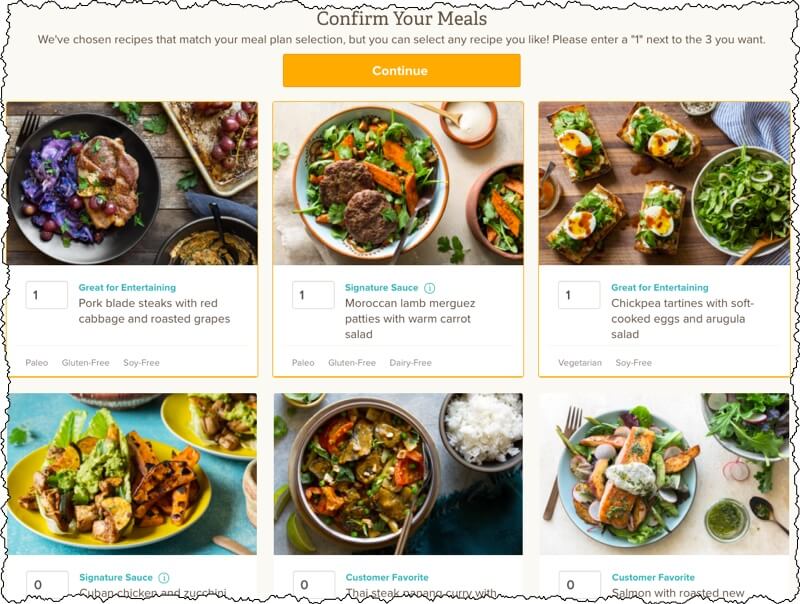This screenshot has width=800, height=604.
Task: Open the Moroccan lamb patties photo
Action: pos(398,183)
